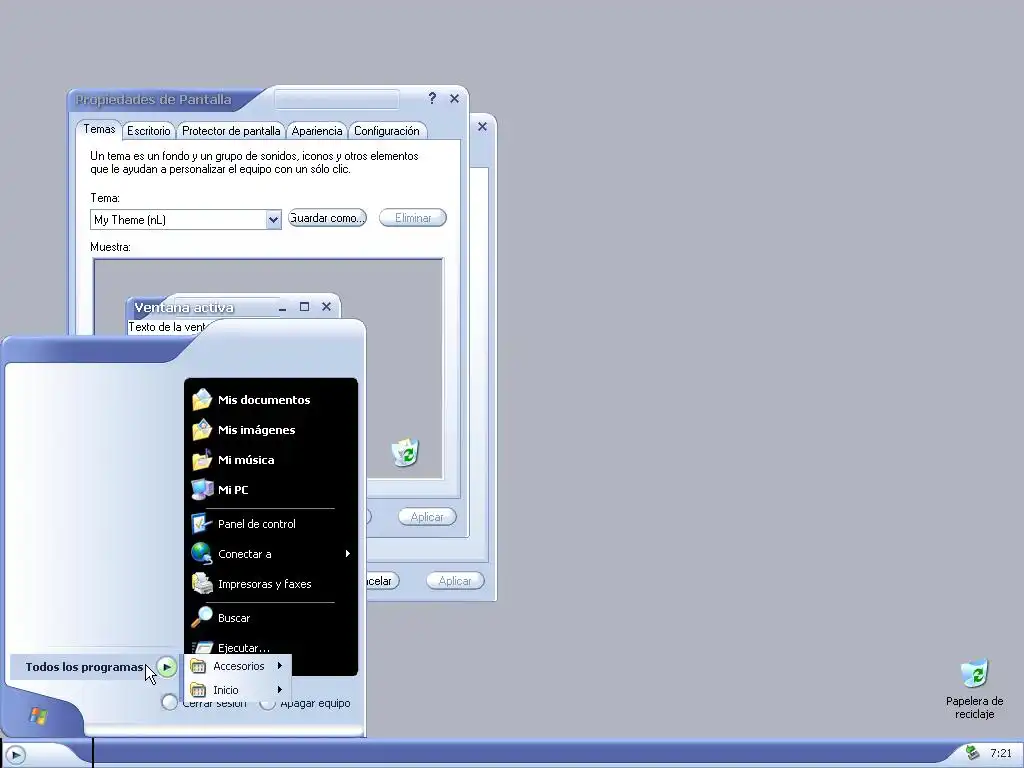Expand the Conectar a submenu arrow
Screen dimensions: 1024x768
tap(347, 554)
